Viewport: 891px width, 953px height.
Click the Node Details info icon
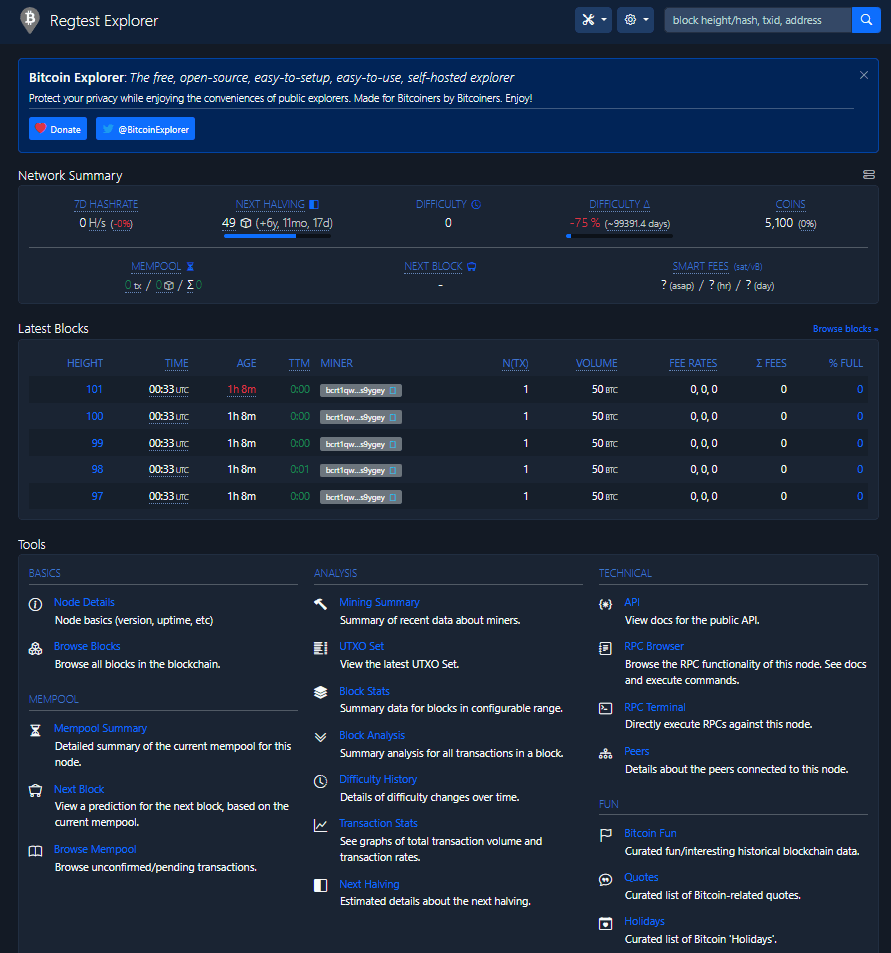35,603
